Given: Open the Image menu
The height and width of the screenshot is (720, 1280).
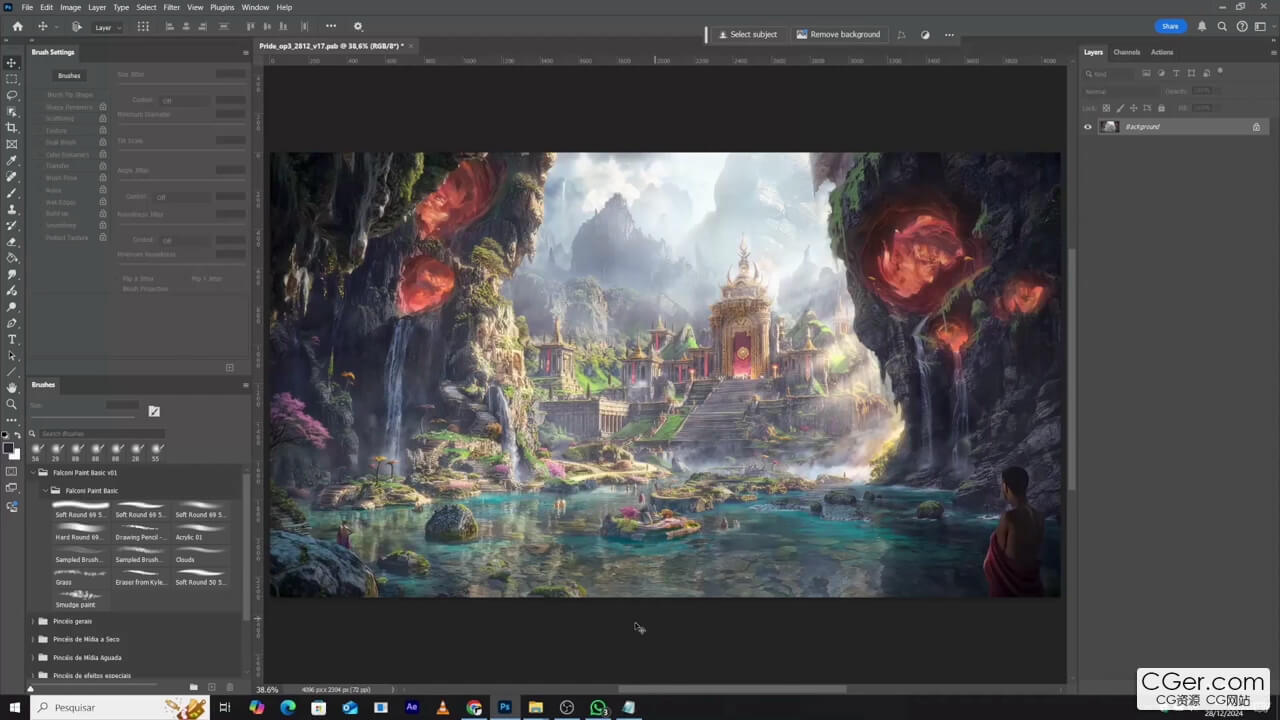Looking at the screenshot, I should coord(70,7).
